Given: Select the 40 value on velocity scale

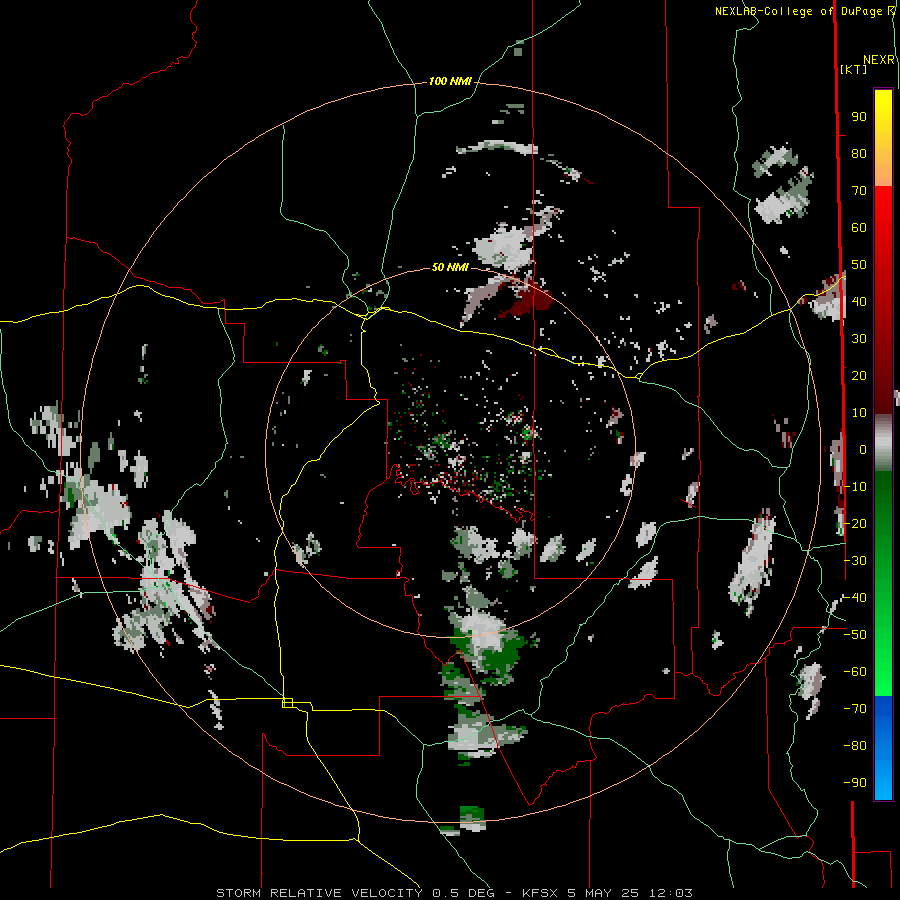Looking at the screenshot, I should tap(859, 302).
